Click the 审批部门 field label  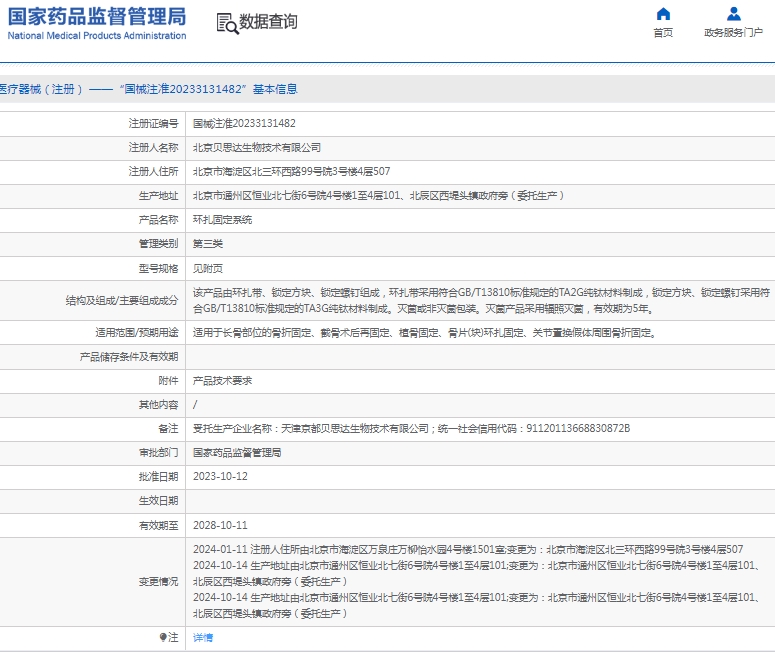coord(158,453)
